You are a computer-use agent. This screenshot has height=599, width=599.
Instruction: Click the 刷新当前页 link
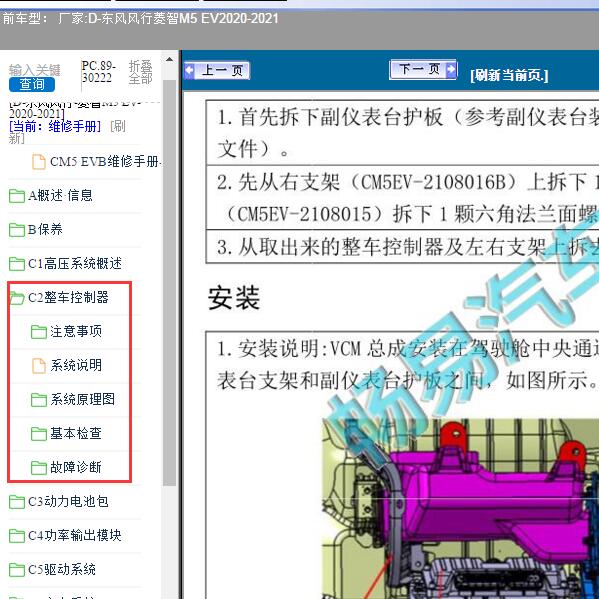click(x=509, y=75)
